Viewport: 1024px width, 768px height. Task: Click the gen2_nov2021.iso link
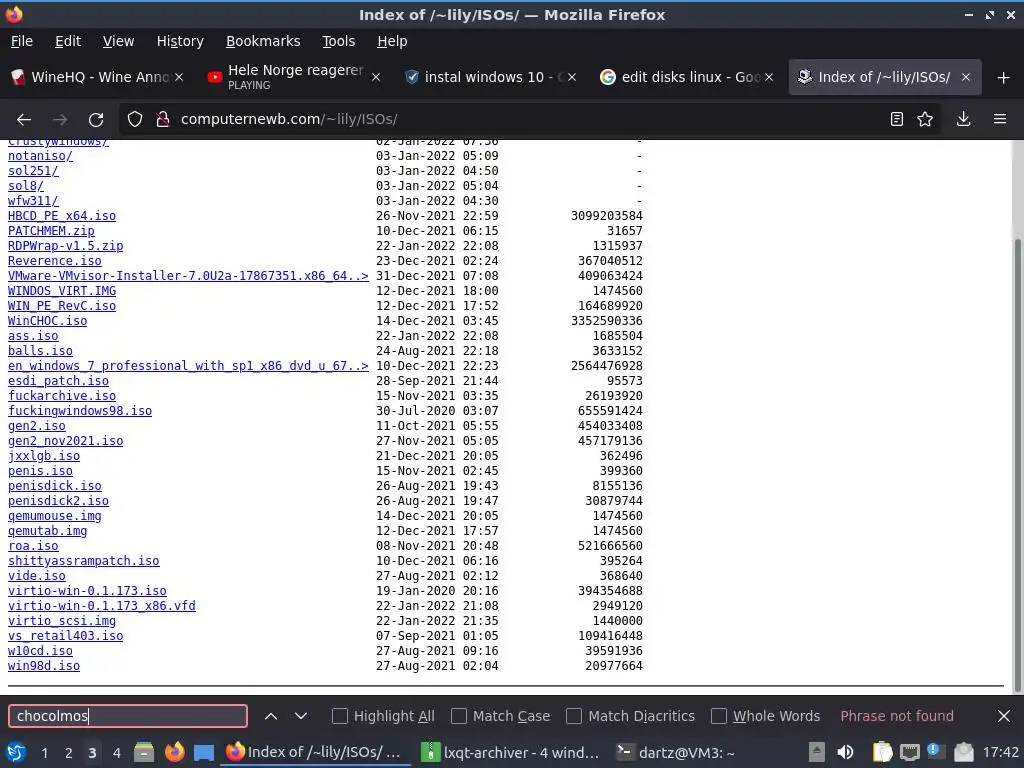(65, 441)
